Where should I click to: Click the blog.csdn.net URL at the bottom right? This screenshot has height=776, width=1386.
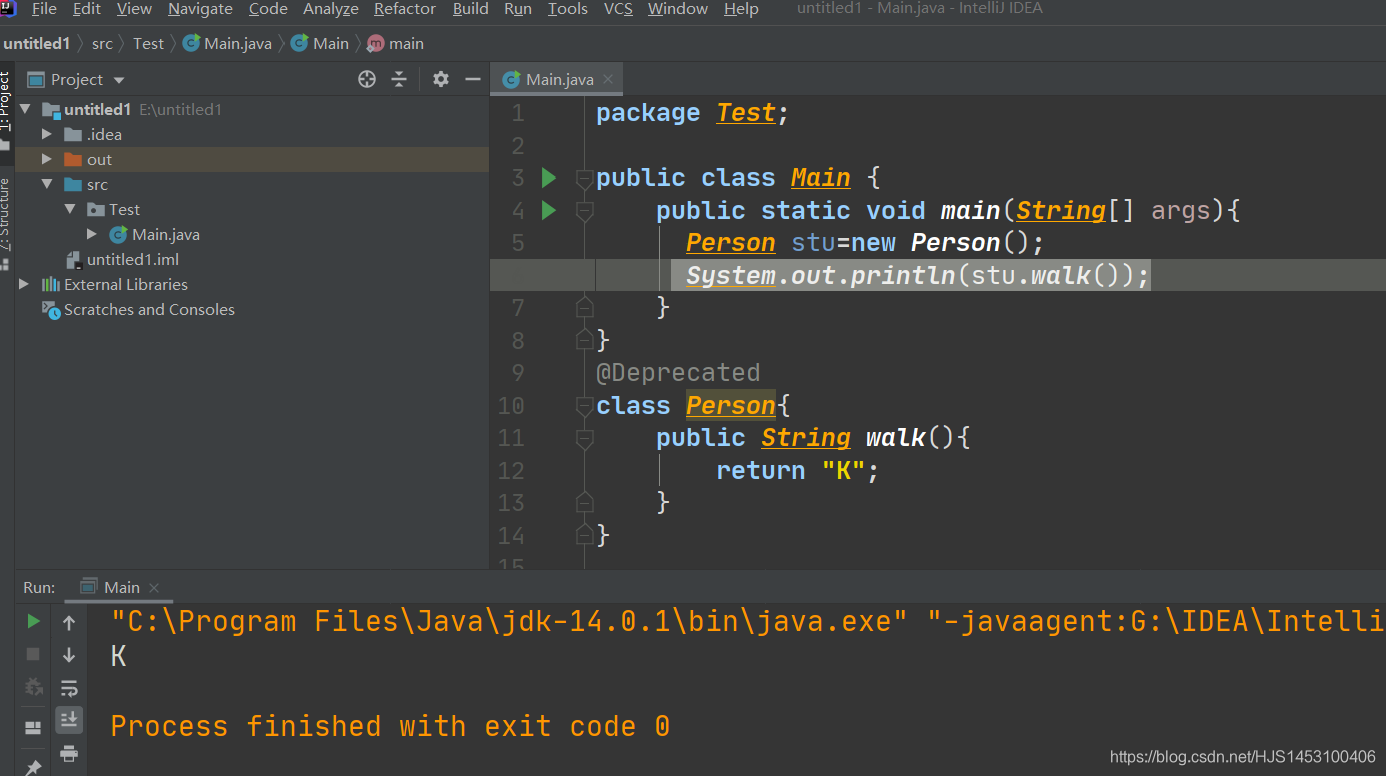[x=1243, y=757]
